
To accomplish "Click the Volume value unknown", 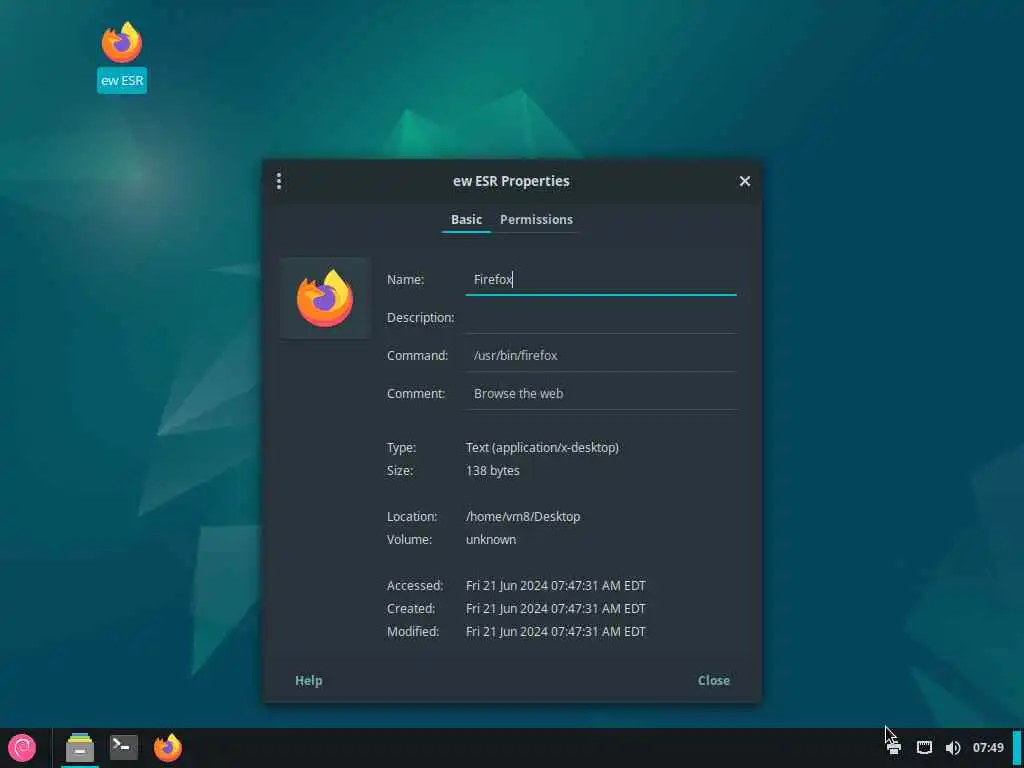I will [x=491, y=539].
